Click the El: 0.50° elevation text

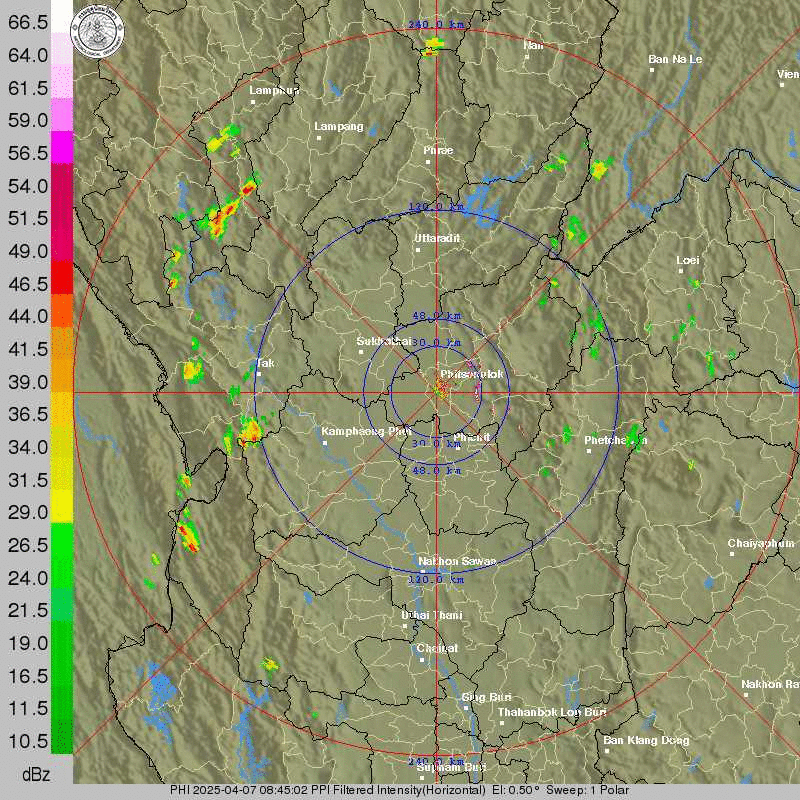click(x=516, y=790)
